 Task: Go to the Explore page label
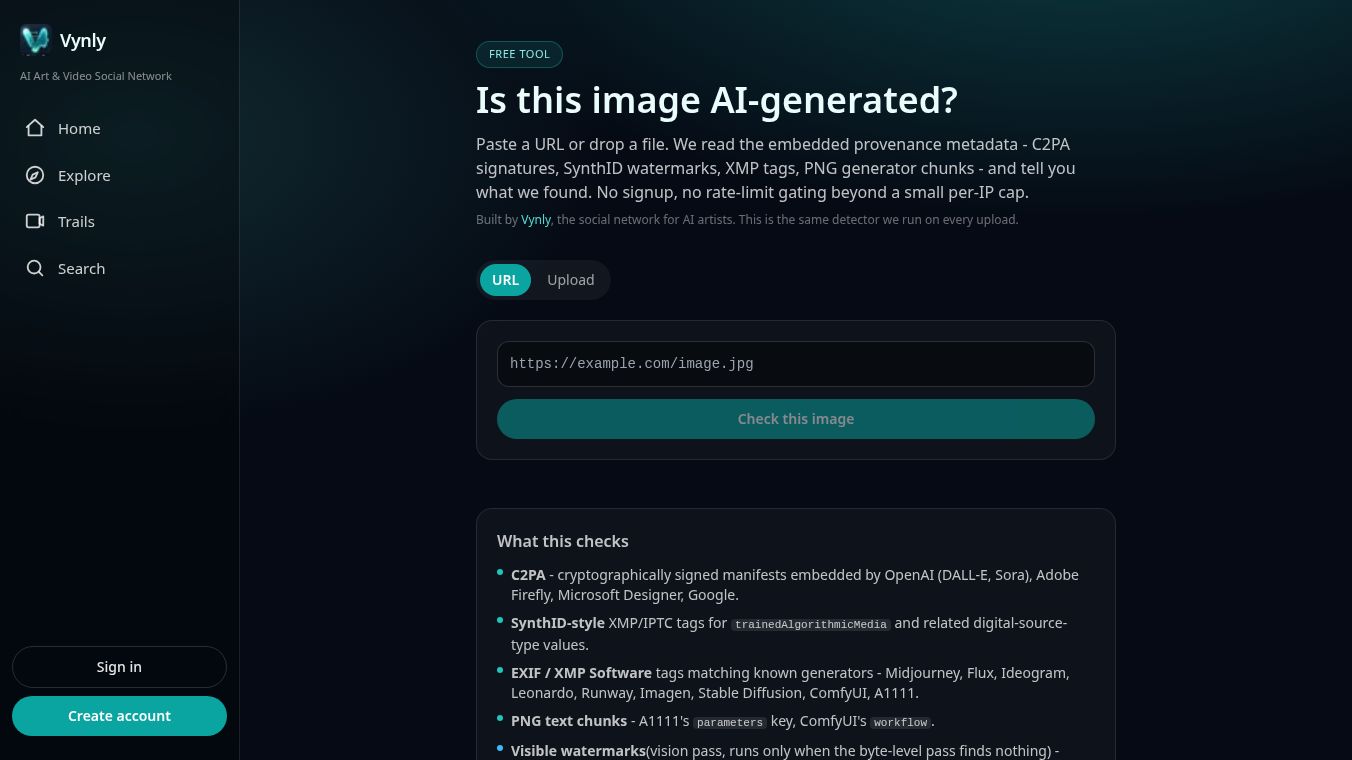[84, 175]
